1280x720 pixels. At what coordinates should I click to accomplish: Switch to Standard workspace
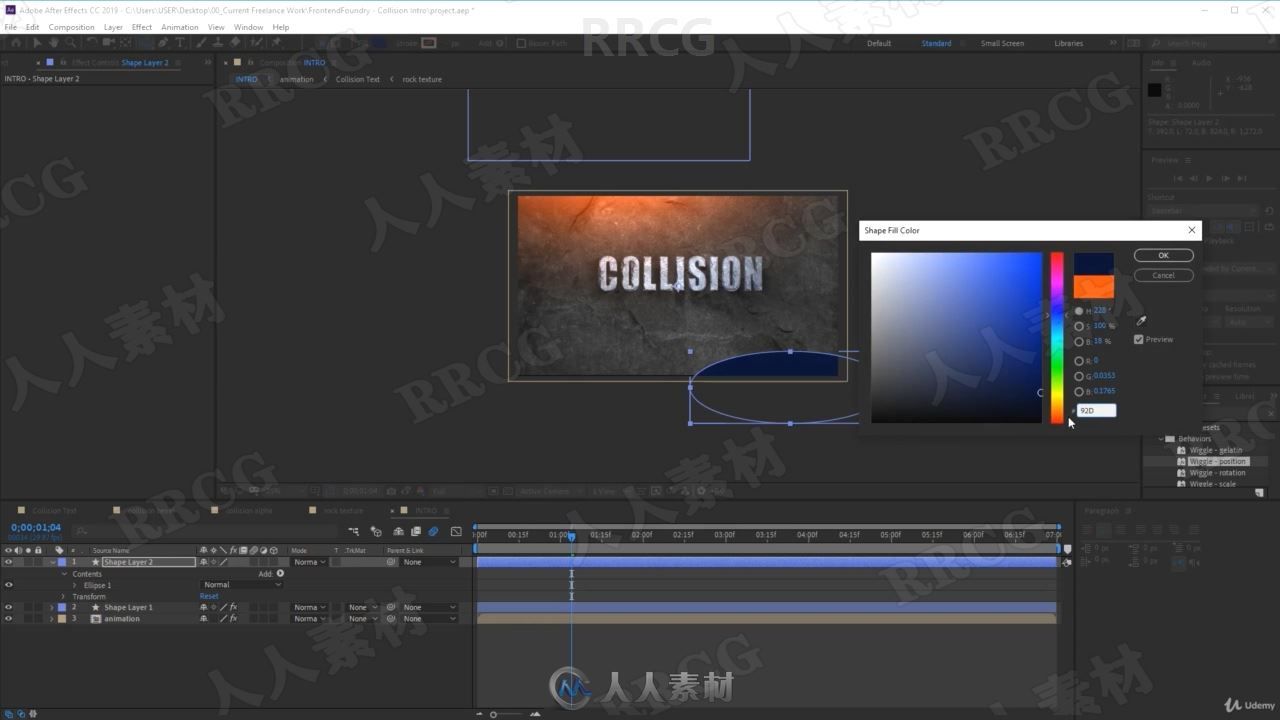936,43
